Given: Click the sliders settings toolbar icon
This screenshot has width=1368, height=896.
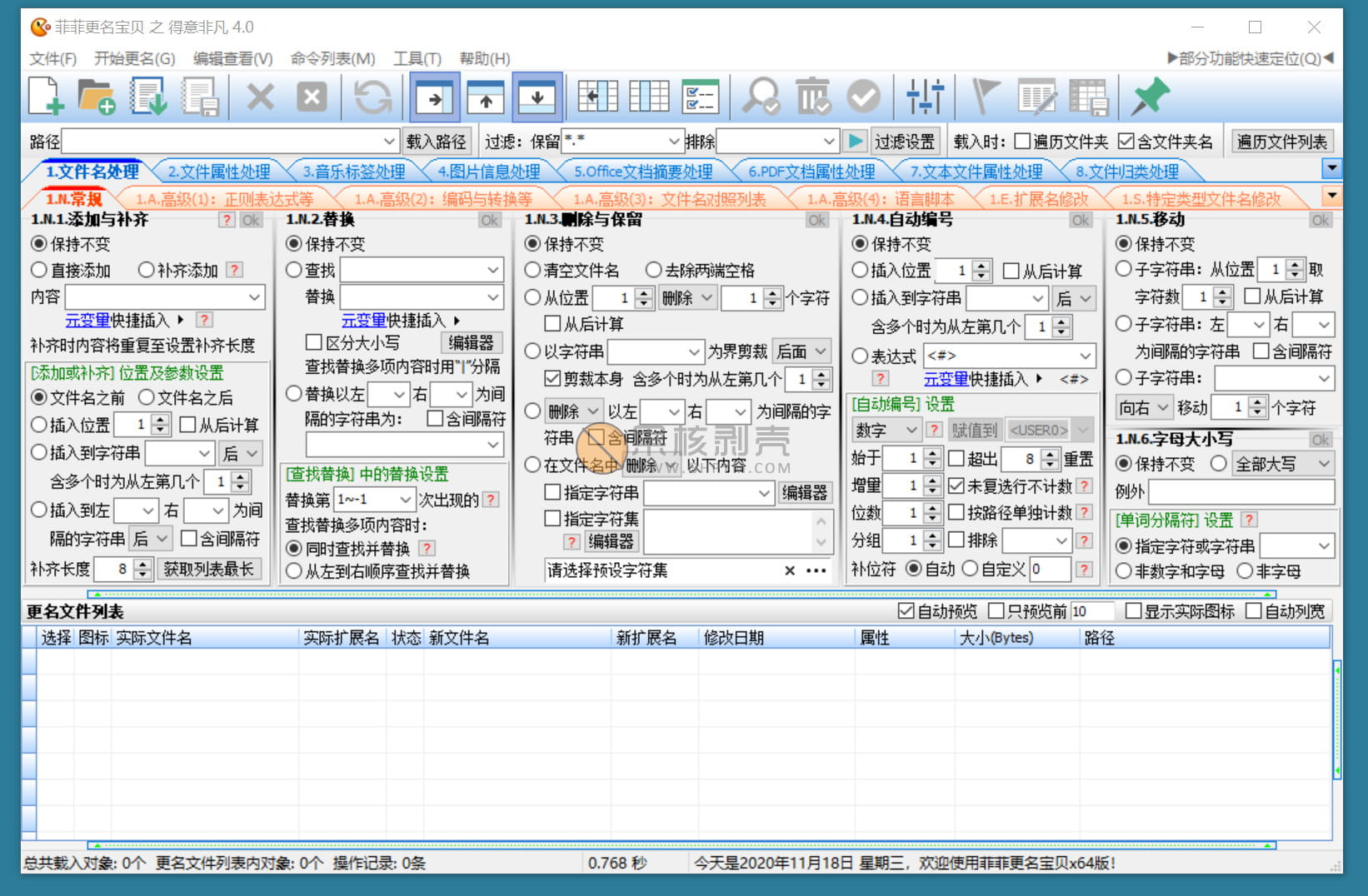Looking at the screenshot, I should coord(925,97).
